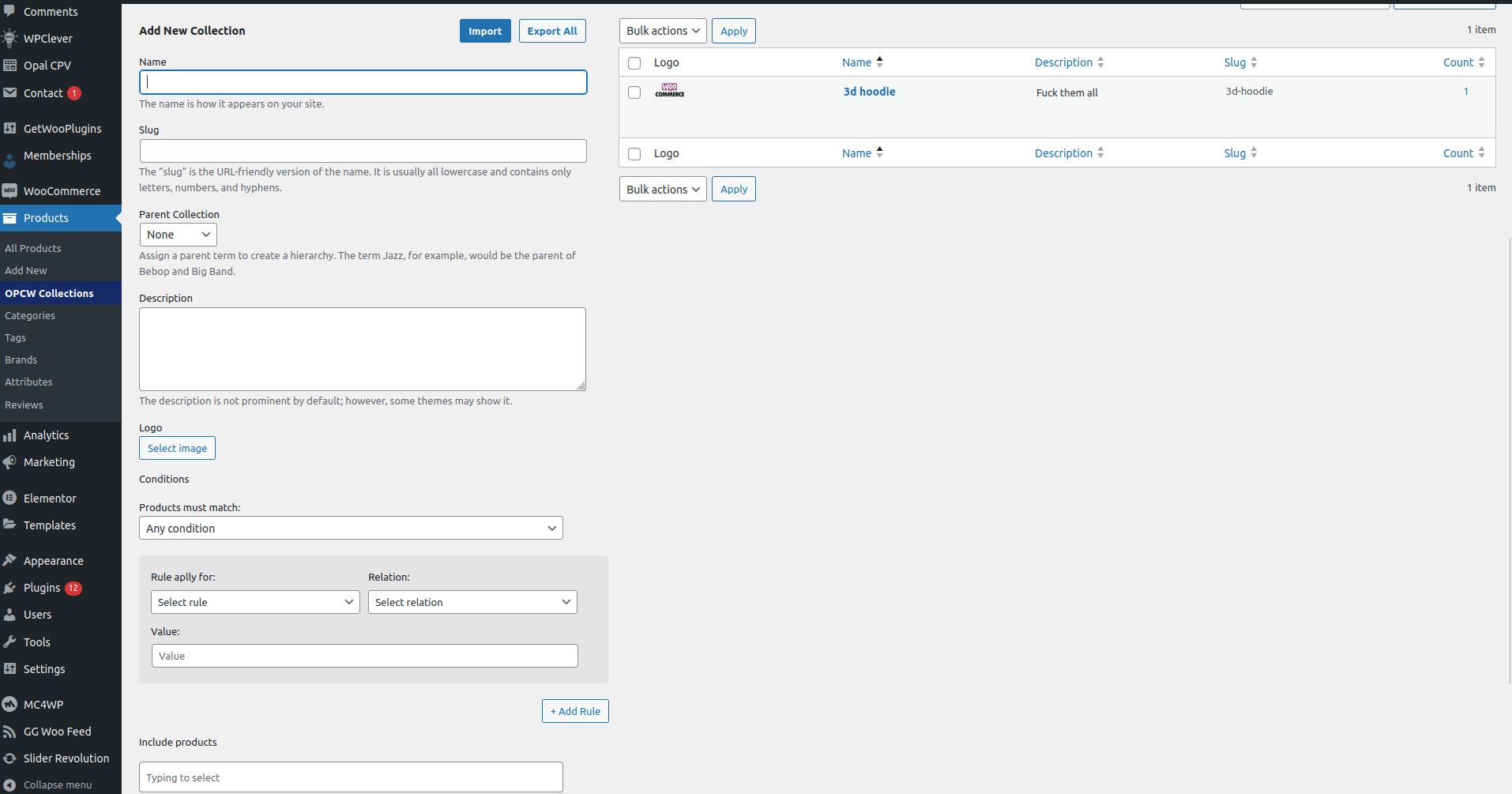
Task: Click the Collapse menu arrow icon
Action: [x=9, y=785]
